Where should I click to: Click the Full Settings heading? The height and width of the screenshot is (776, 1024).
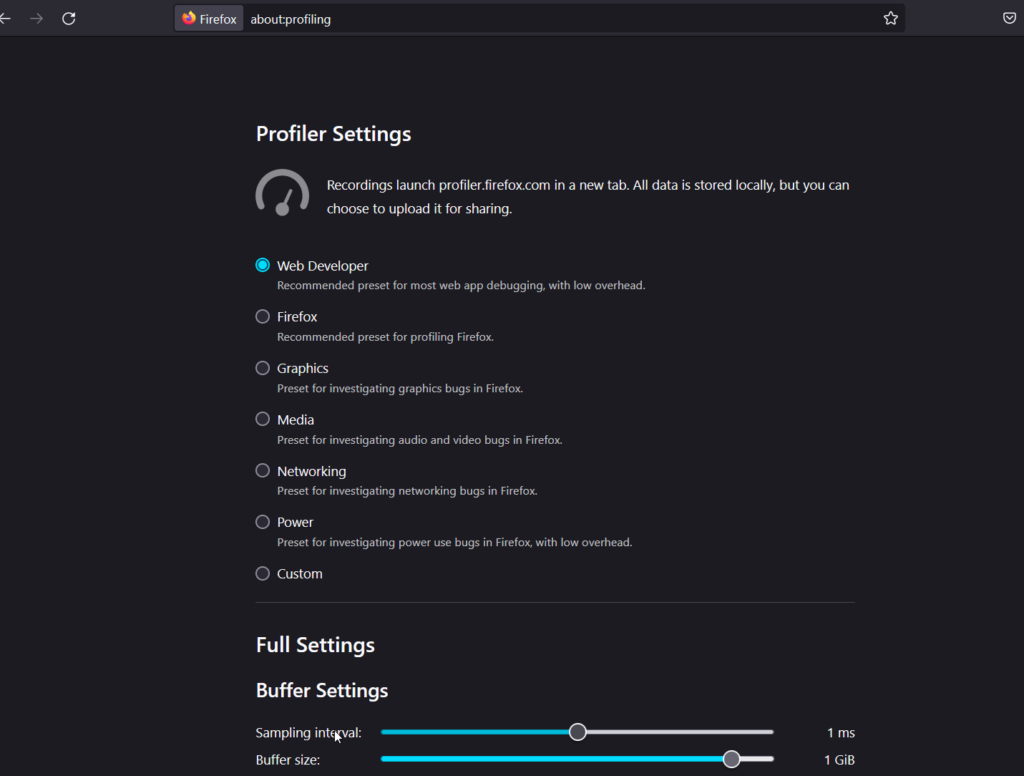(315, 645)
